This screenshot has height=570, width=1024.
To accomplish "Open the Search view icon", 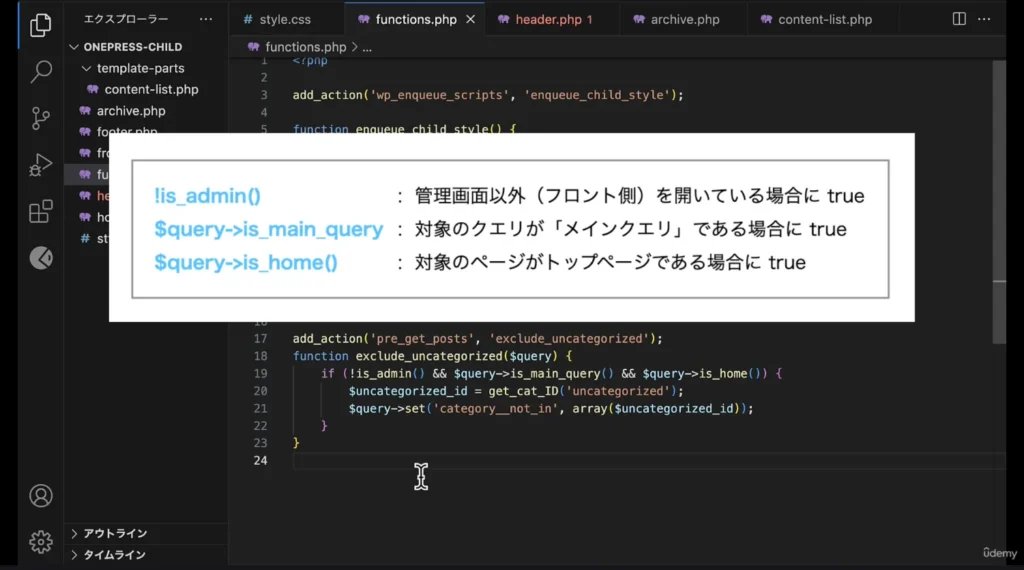I will click(40, 71).
